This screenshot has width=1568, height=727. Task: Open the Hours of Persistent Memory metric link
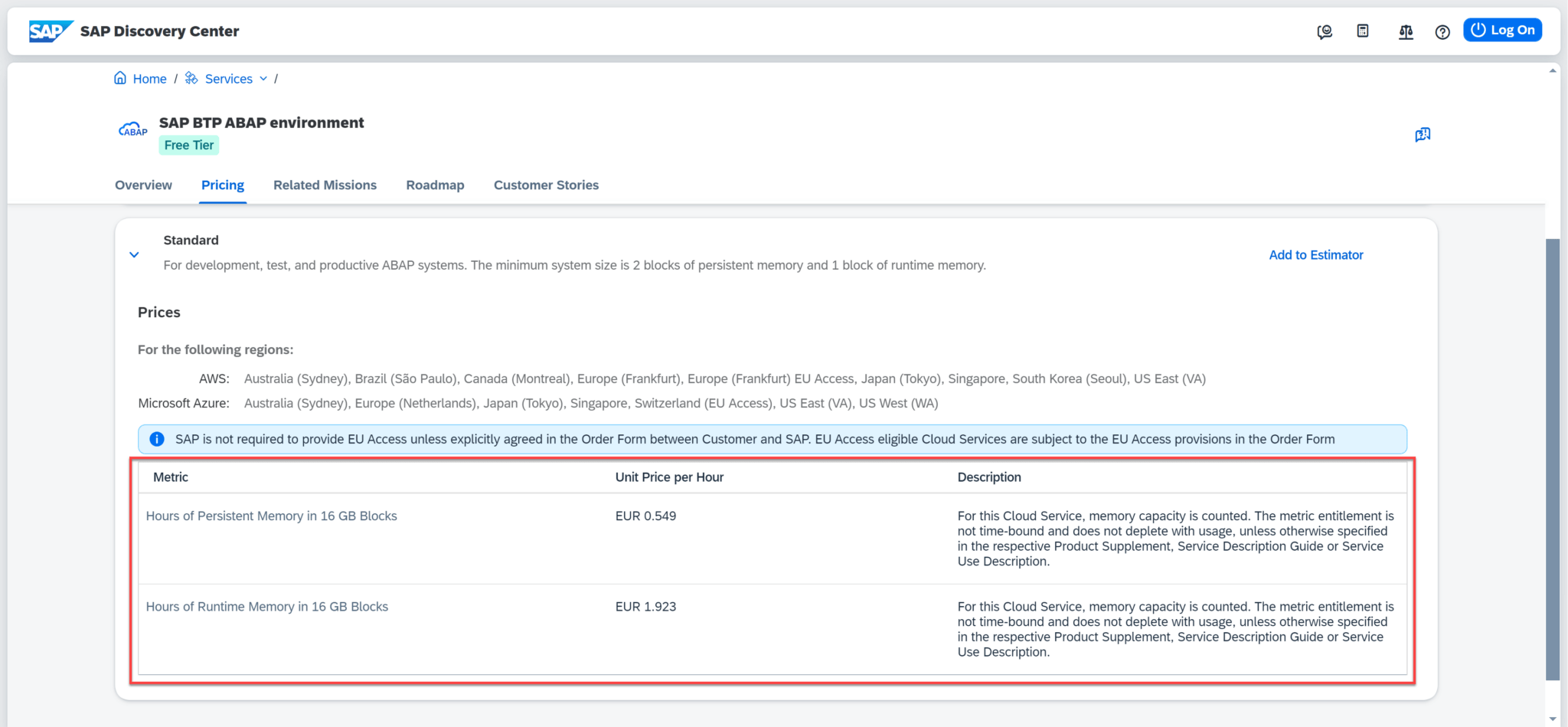point(272,516)
